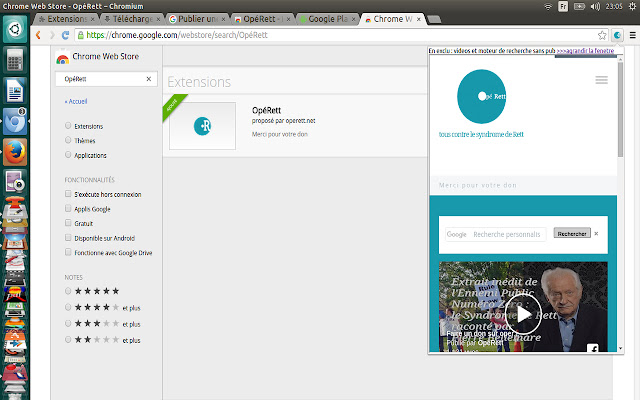The width and height of the screenshot is (640, 400).
Task: Check Disponible sur Android
Action: [68, 238]
